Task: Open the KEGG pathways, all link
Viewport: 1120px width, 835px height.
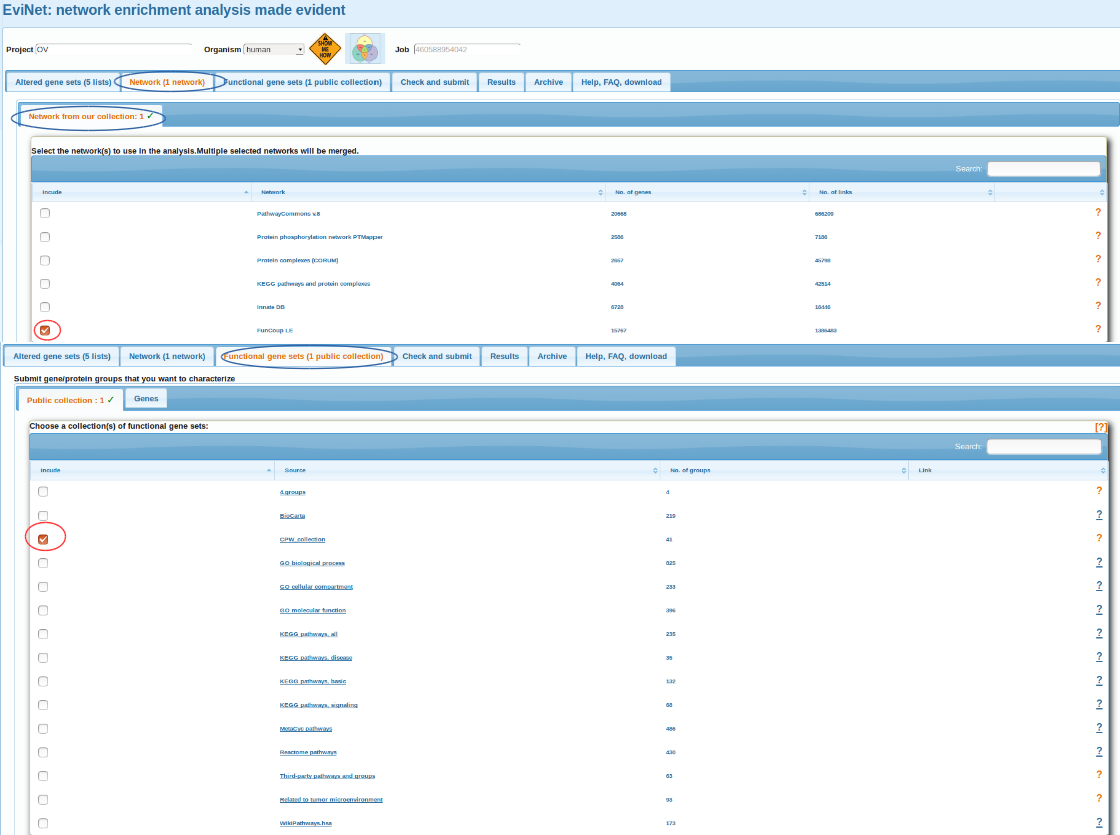Action: pos(309,634)
